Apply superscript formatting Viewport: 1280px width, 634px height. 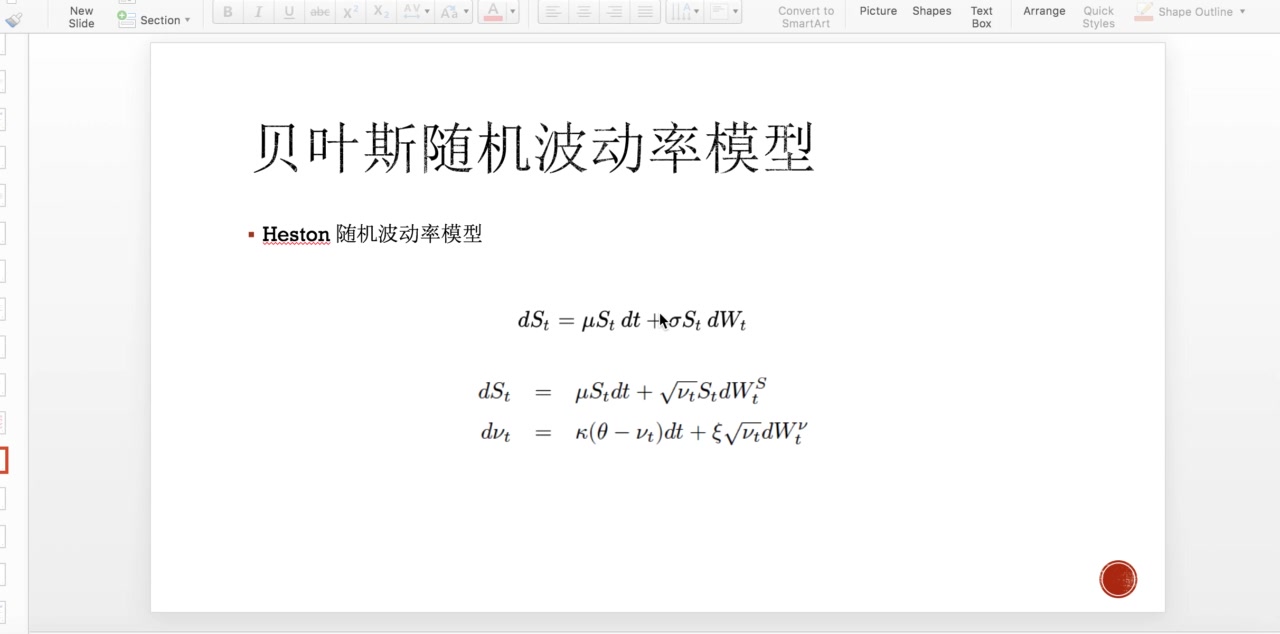[x=349, y=11]
